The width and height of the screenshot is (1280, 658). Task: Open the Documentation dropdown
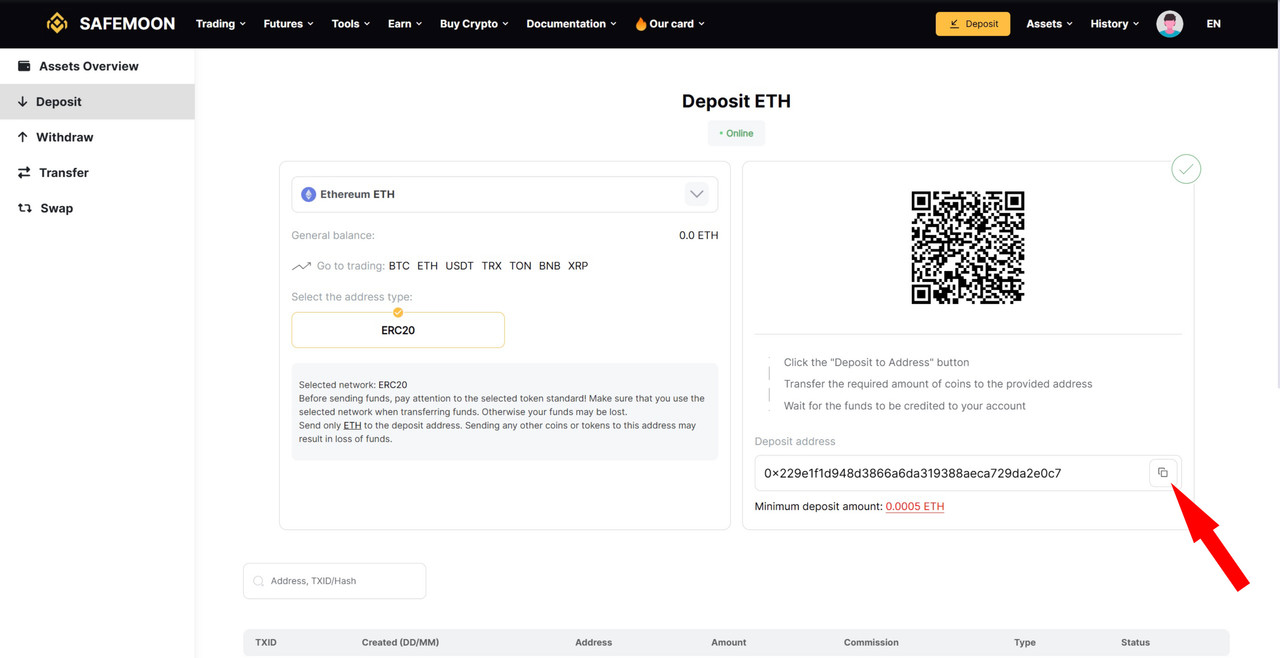[571, 24]
